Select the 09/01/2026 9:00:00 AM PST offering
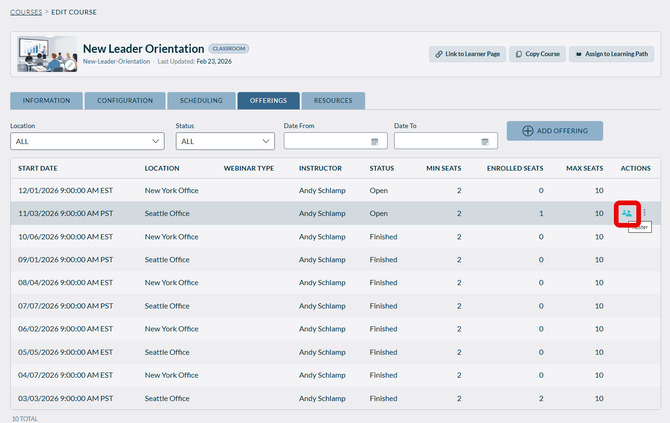Image resolution: width=670 pixels, height=423 pixels. coord(335,260)
